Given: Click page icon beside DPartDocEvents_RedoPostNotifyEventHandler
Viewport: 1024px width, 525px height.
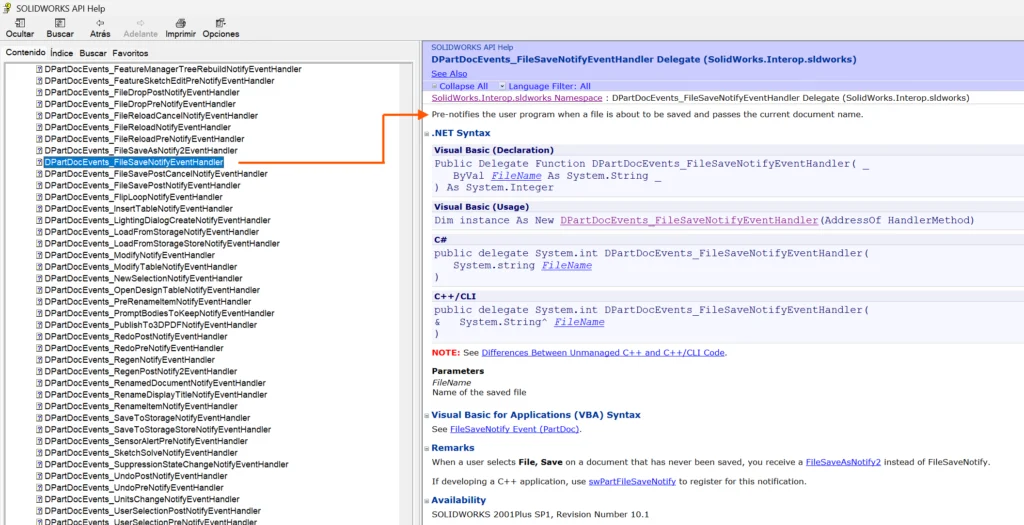Looking at the screenshot, I should click(39, 336).
